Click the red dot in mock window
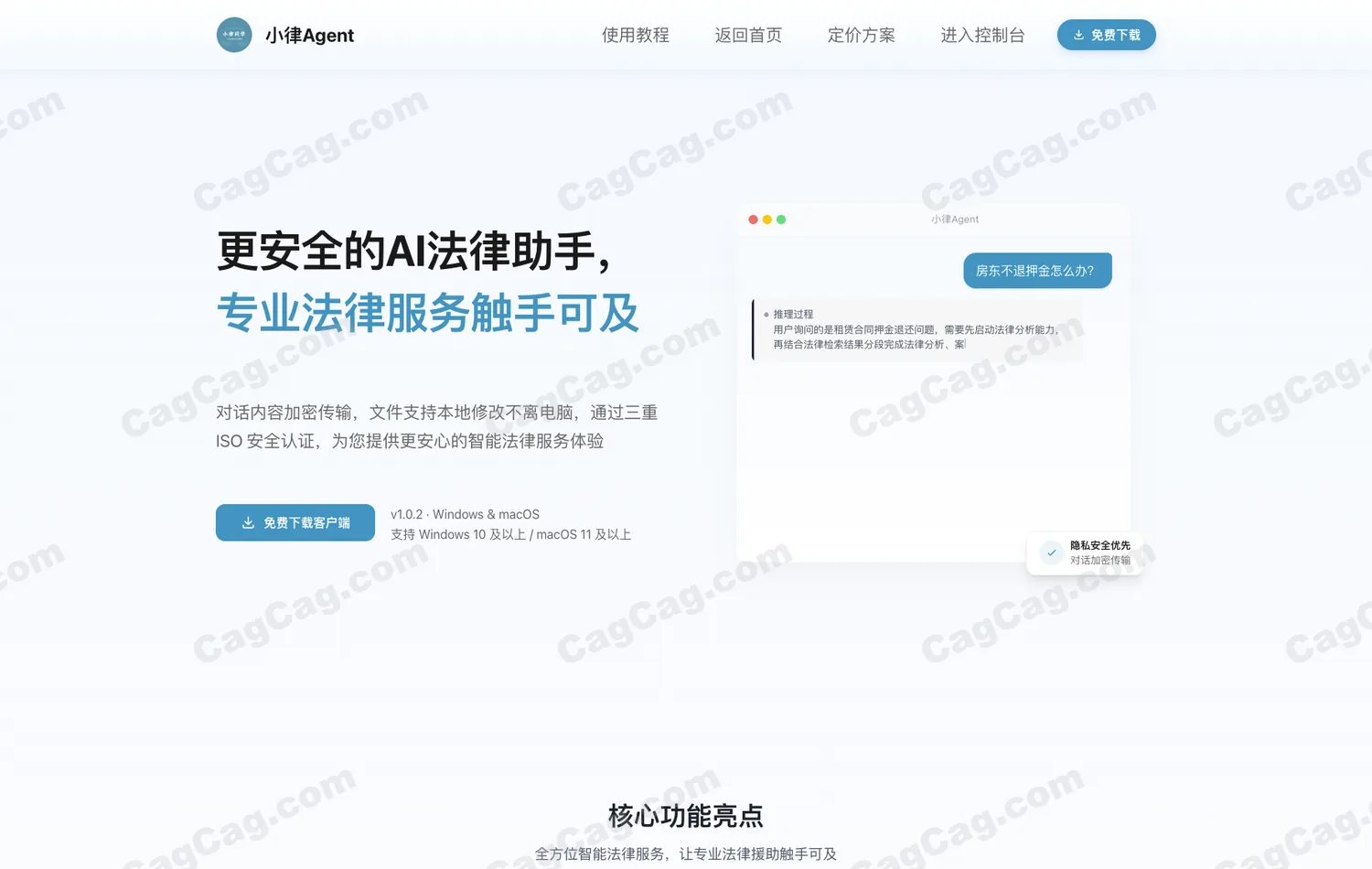 point(753,220)
